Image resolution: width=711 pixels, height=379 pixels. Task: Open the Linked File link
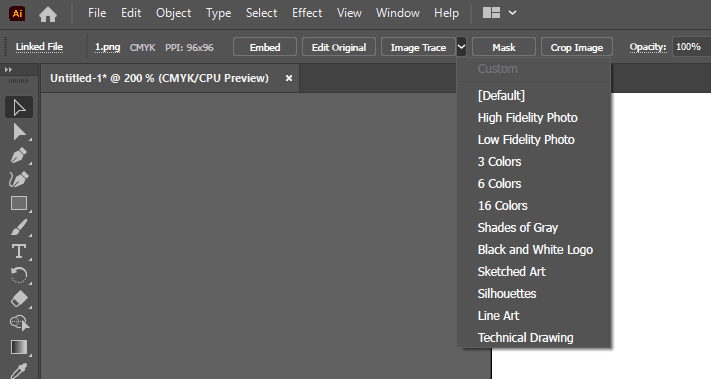[39, 47]
